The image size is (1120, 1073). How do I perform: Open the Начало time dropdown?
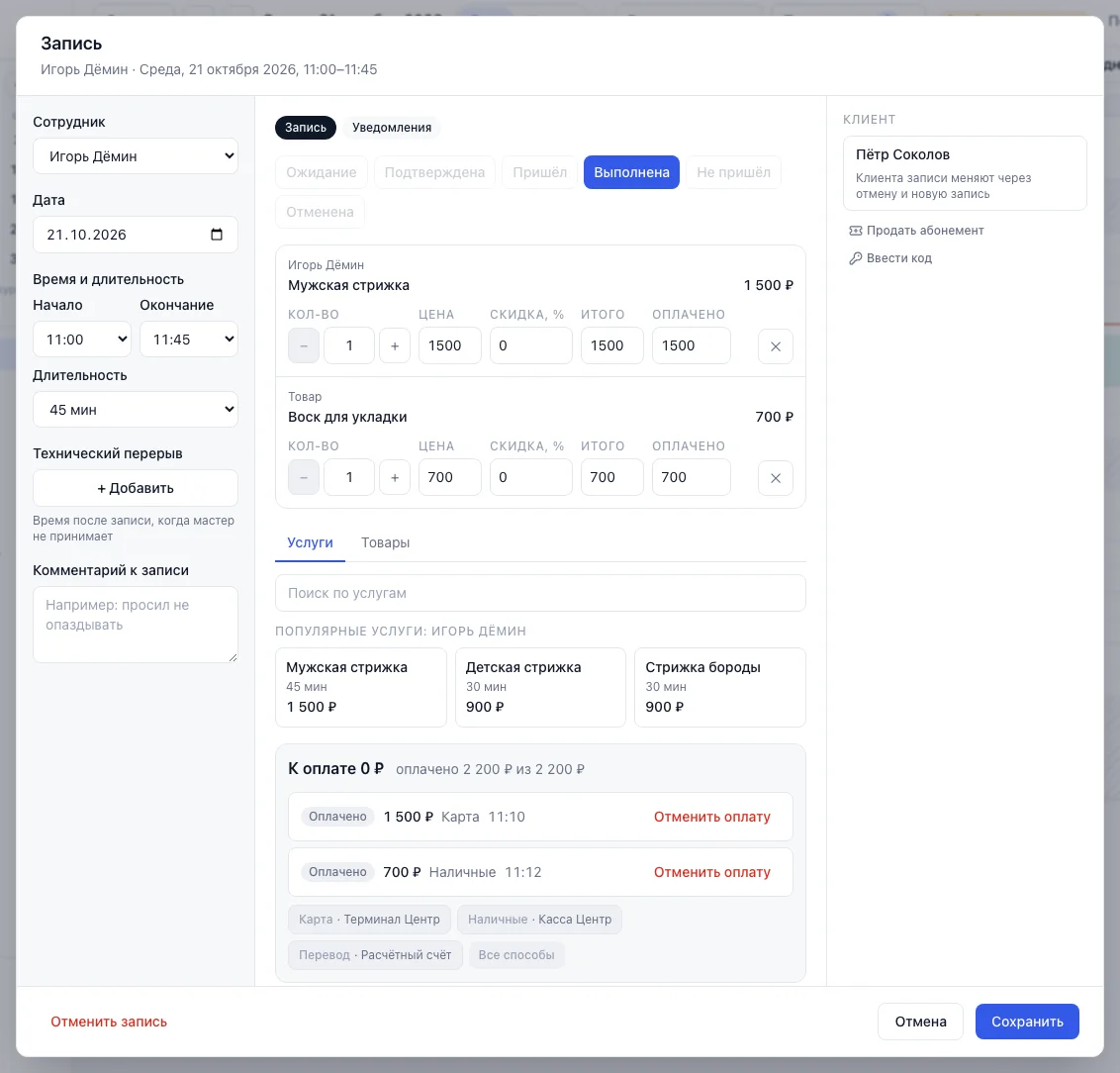point(82,340)
